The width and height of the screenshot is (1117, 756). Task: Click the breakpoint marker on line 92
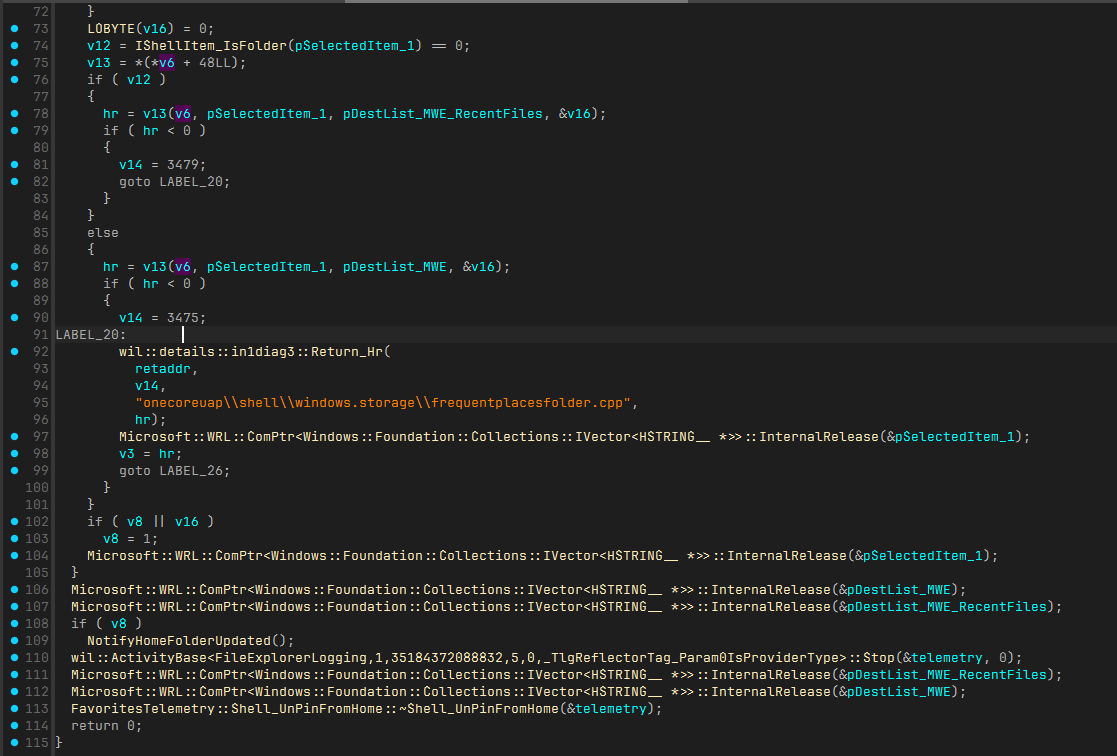[13, 351]
